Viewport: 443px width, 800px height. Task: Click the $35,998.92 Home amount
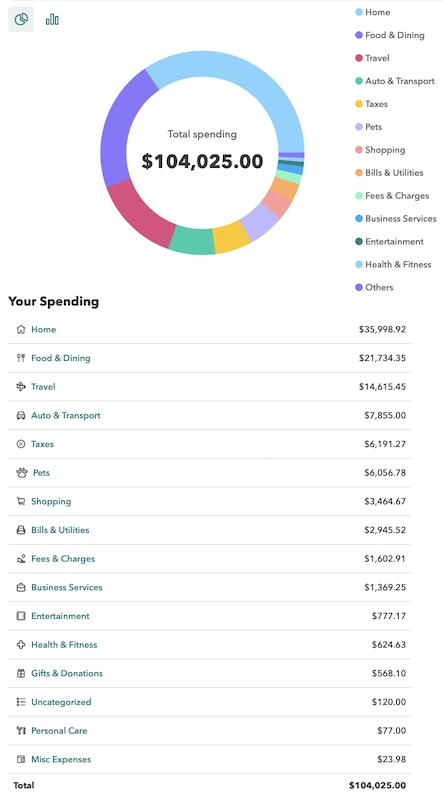coord(382,330)
